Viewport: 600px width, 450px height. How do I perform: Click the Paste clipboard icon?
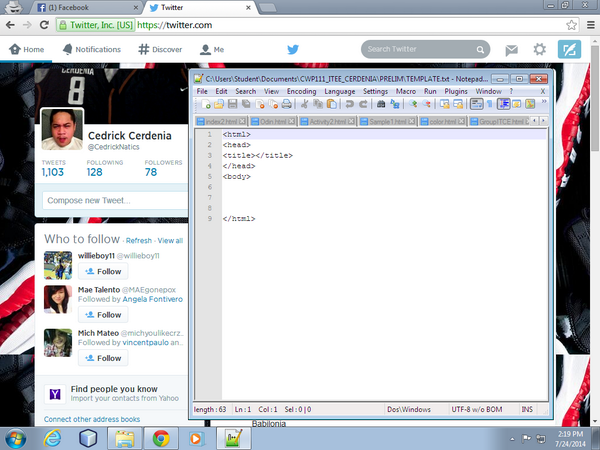(332, 104)
